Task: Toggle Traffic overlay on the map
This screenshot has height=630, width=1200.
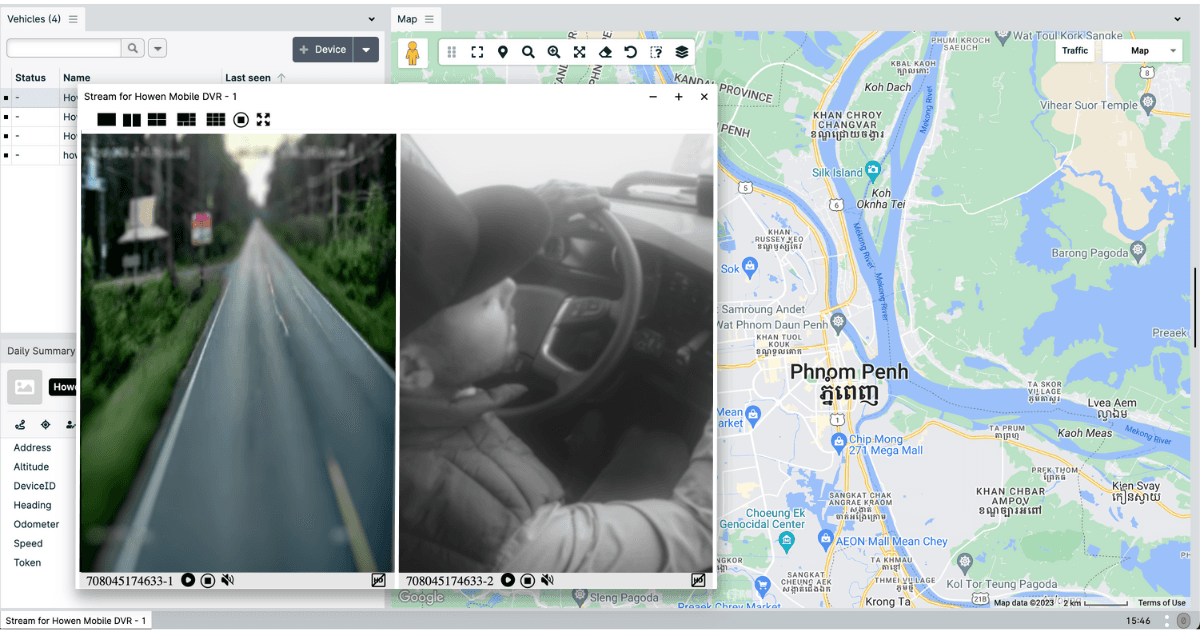Action: tap(1074, 50)
